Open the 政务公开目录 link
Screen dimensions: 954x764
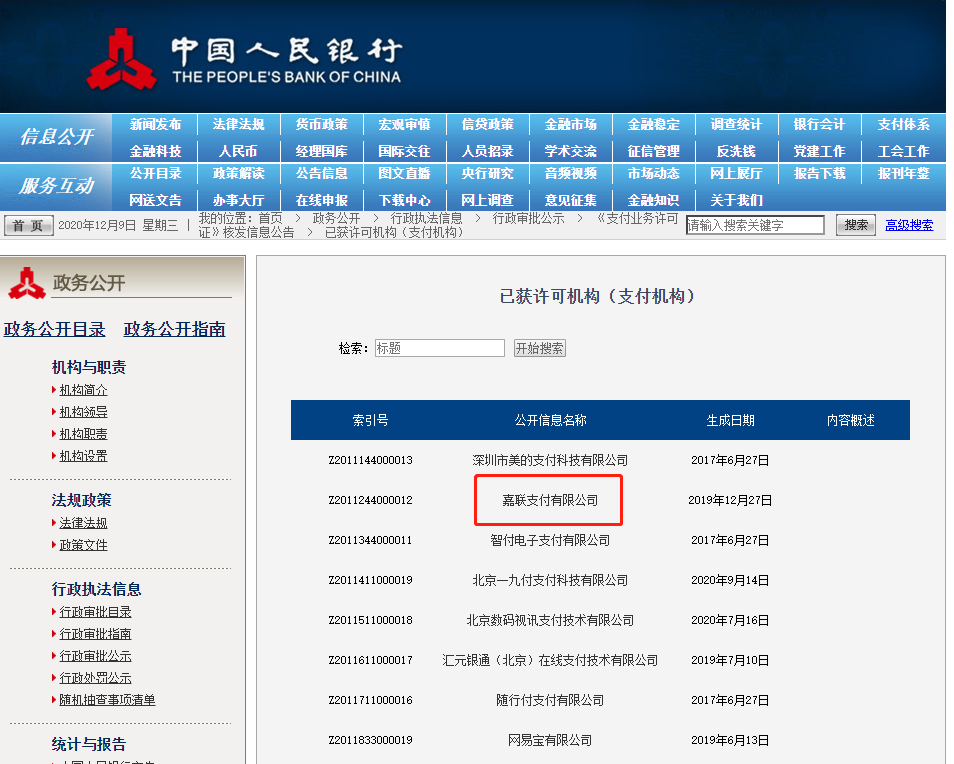coord(54,329)
